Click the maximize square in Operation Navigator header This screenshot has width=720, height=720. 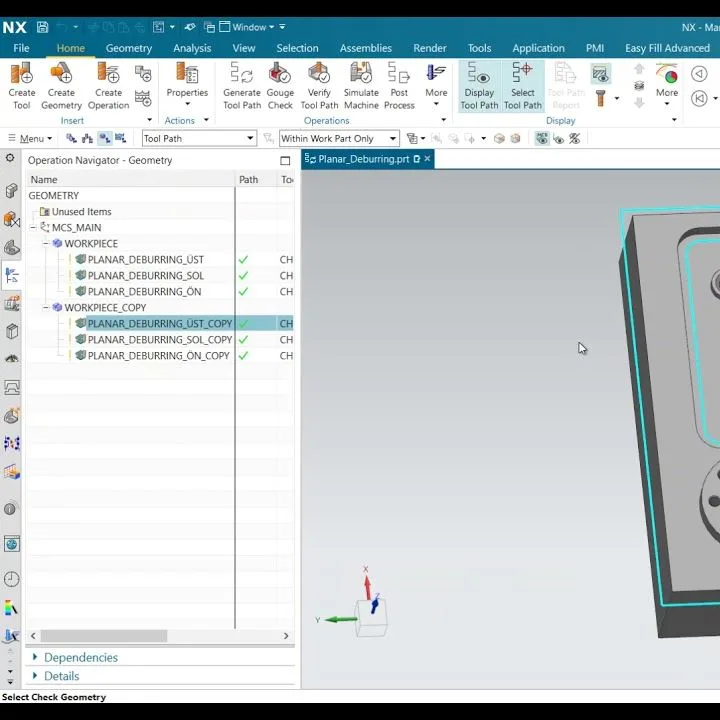click(x=285, y=161)
